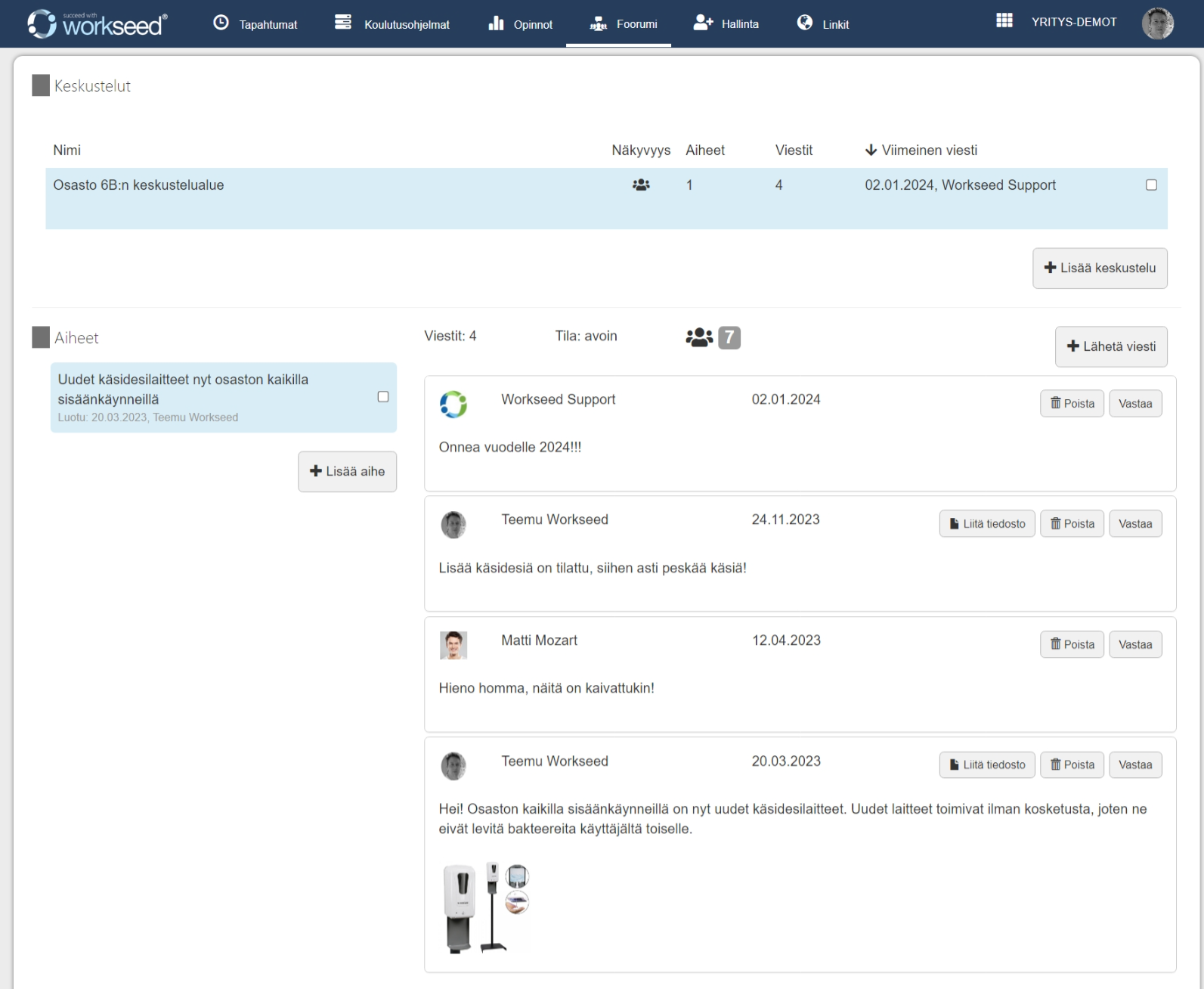Sort discussions by Nimi column

[x=67, y=150]
